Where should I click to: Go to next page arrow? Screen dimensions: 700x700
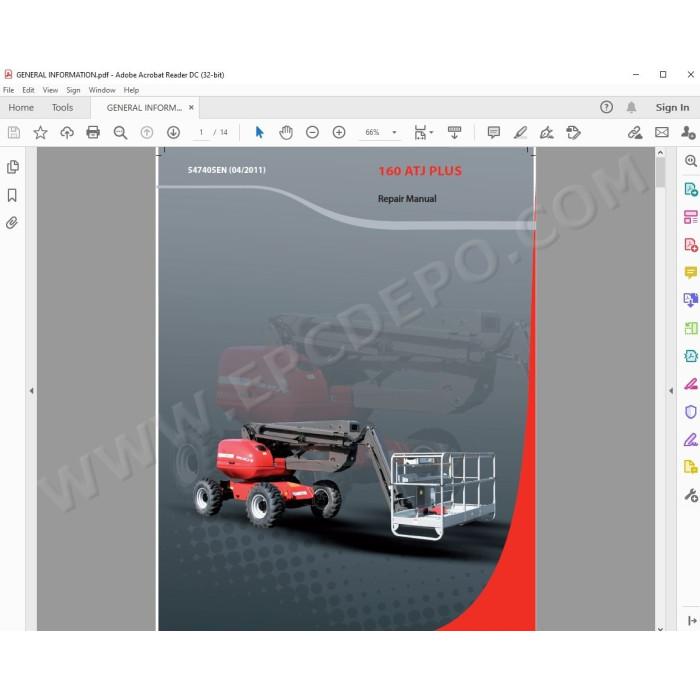(174, 133)
